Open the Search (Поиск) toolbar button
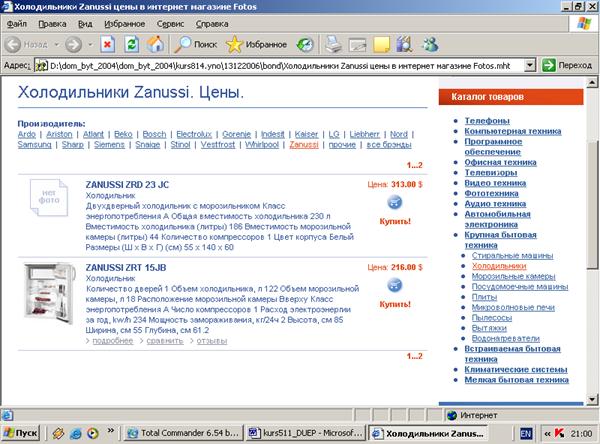Screen dimensions: 600x444 pos(194,44)
